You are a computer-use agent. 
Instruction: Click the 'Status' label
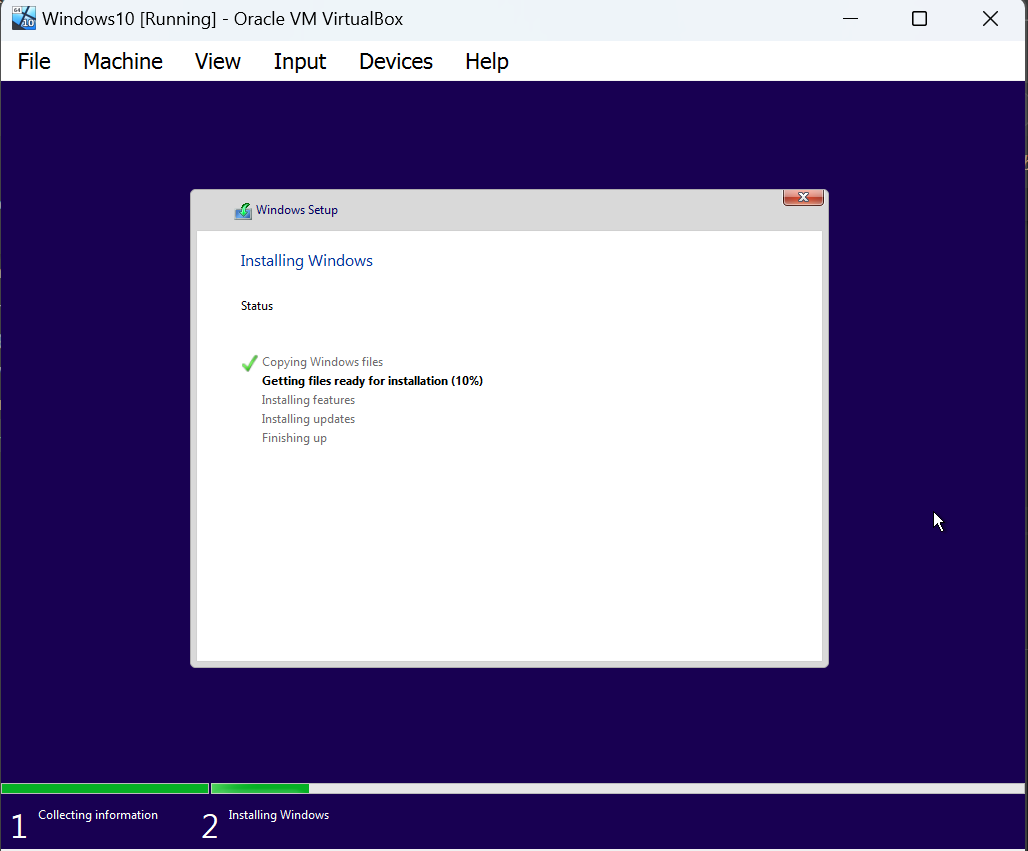256,306
